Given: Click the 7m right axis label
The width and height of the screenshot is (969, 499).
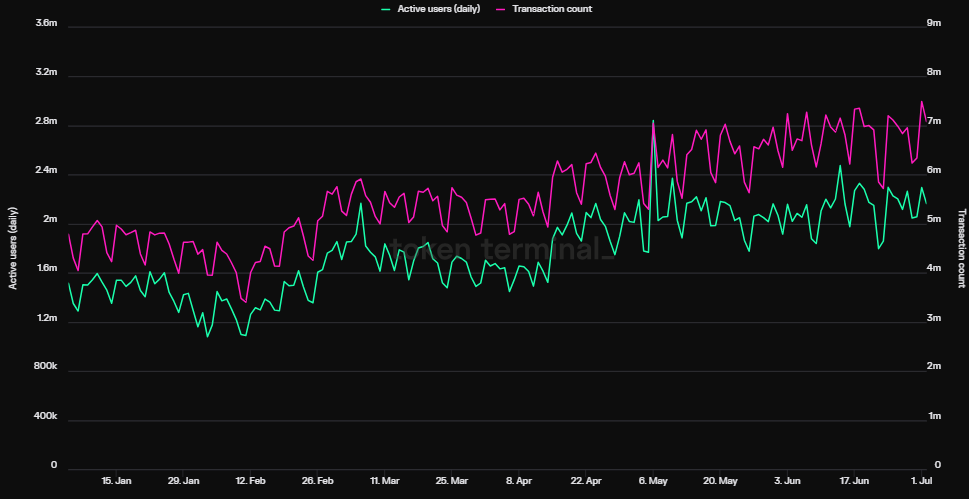Looking at the screenshot, I should [x=934, y=121].
